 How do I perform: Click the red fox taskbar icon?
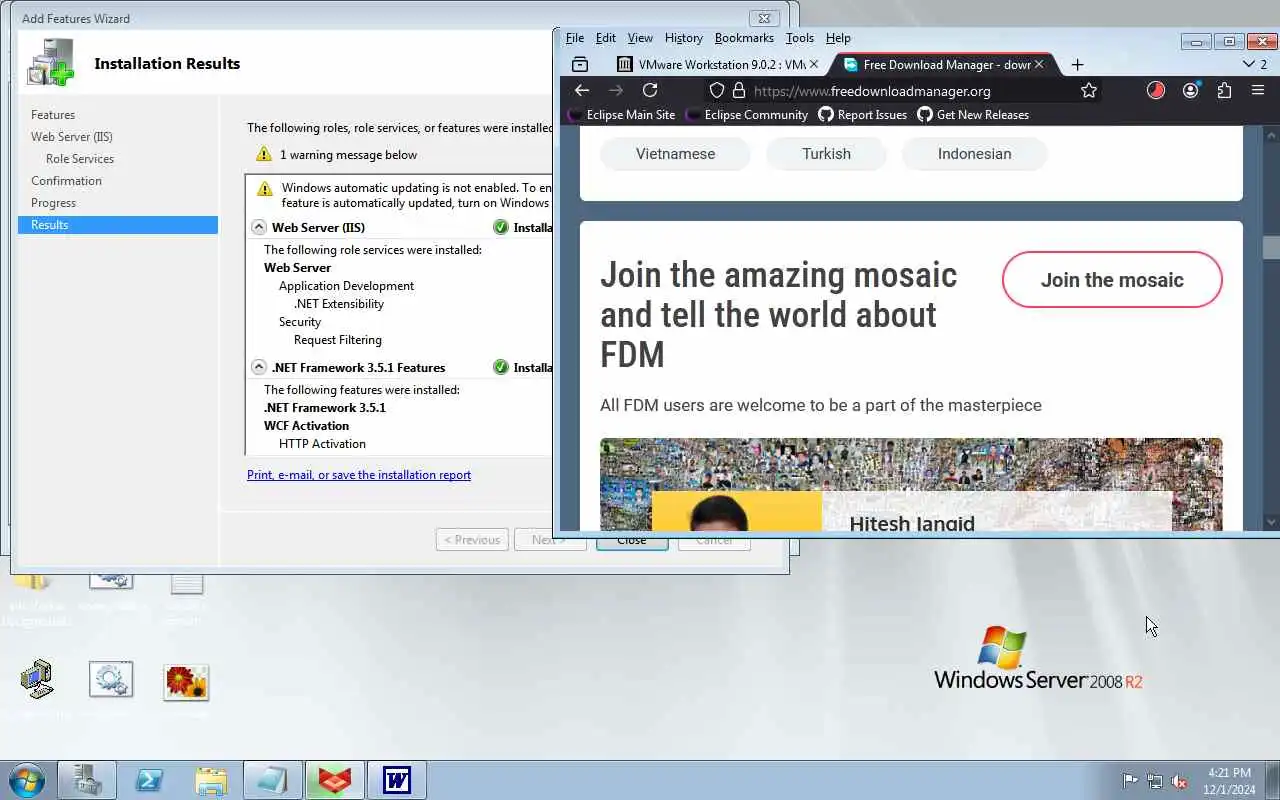(335, 780)
